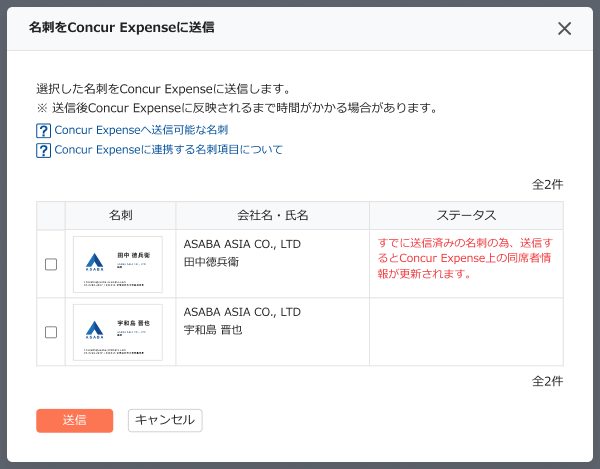The height and width of the screenshot is (469, 600).
Task: Close the Concur Expense send dialog
Action: 564,28
